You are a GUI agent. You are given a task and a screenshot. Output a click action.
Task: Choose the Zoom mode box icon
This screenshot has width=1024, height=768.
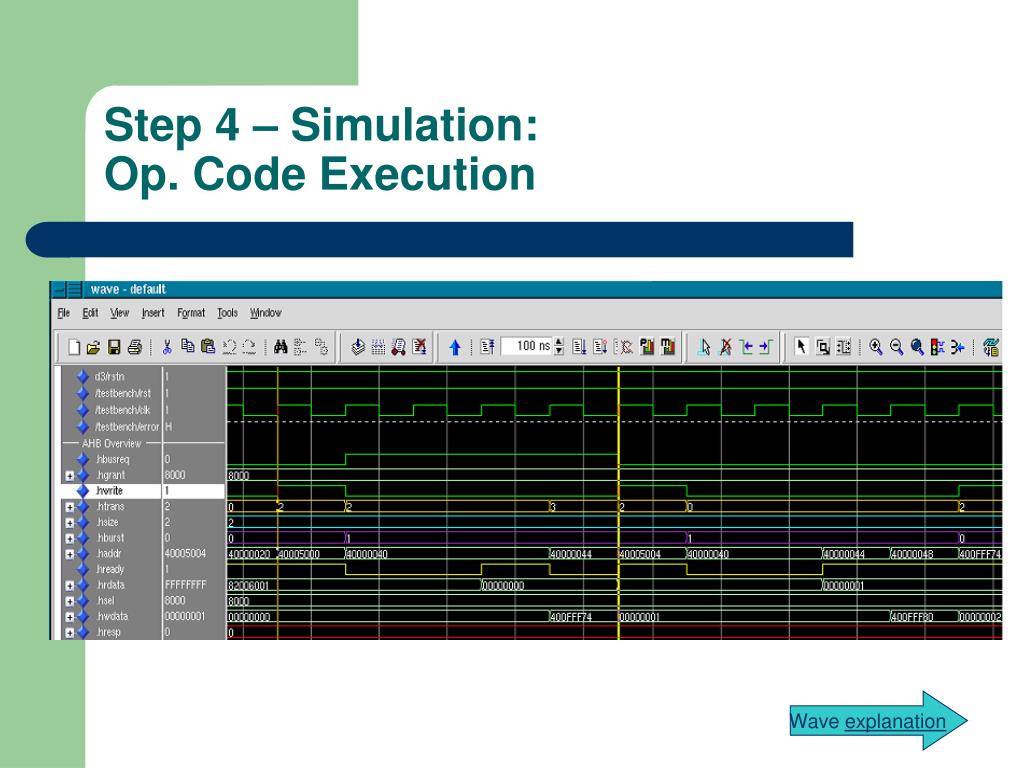(x=823, y=347)
